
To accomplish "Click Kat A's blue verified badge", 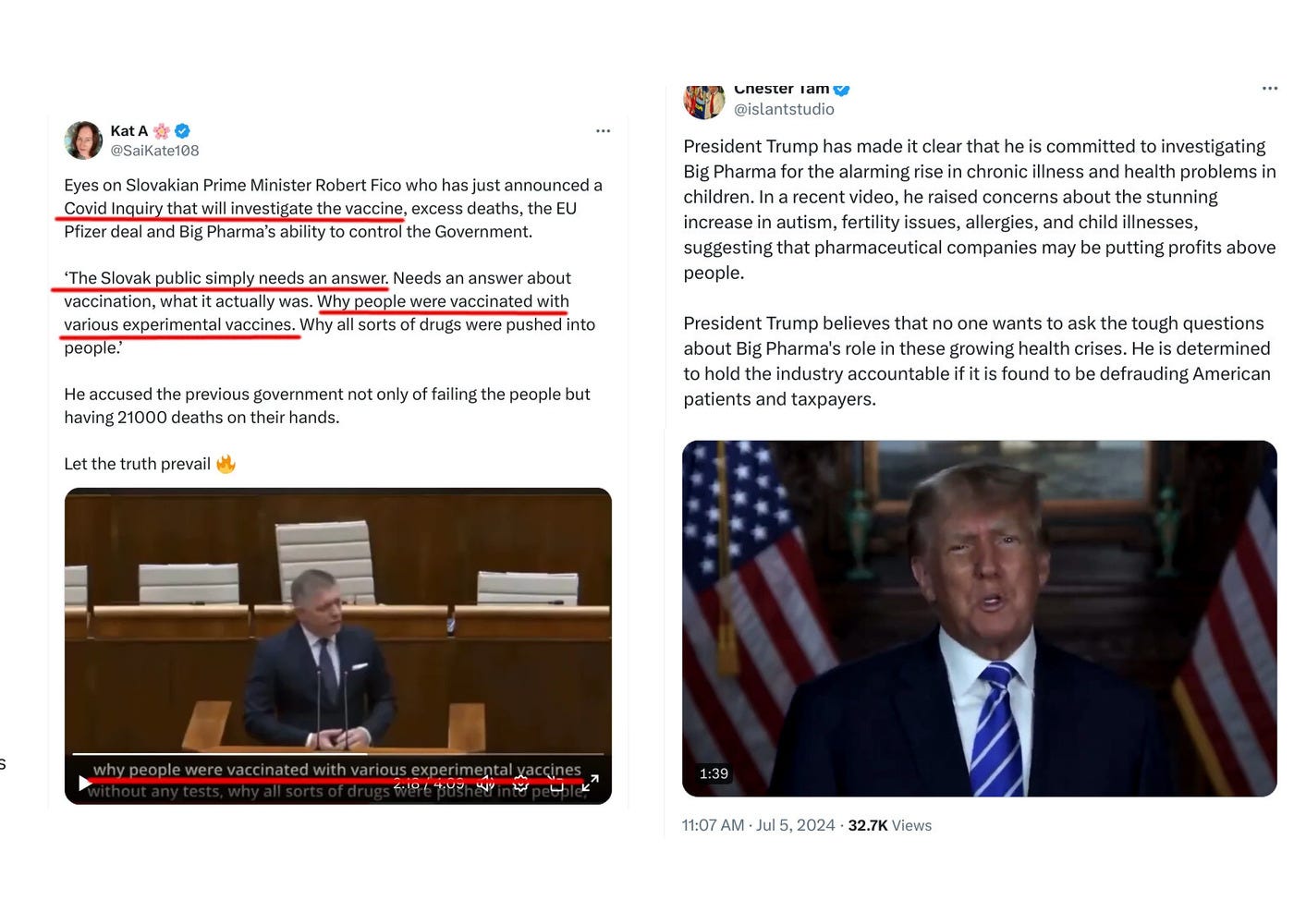I will [x=182, y=131].
